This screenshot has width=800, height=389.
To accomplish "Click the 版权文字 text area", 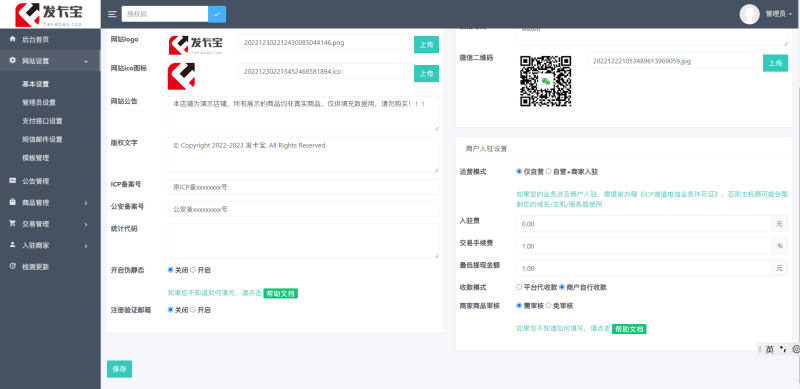I will click(x=303, y=155).
